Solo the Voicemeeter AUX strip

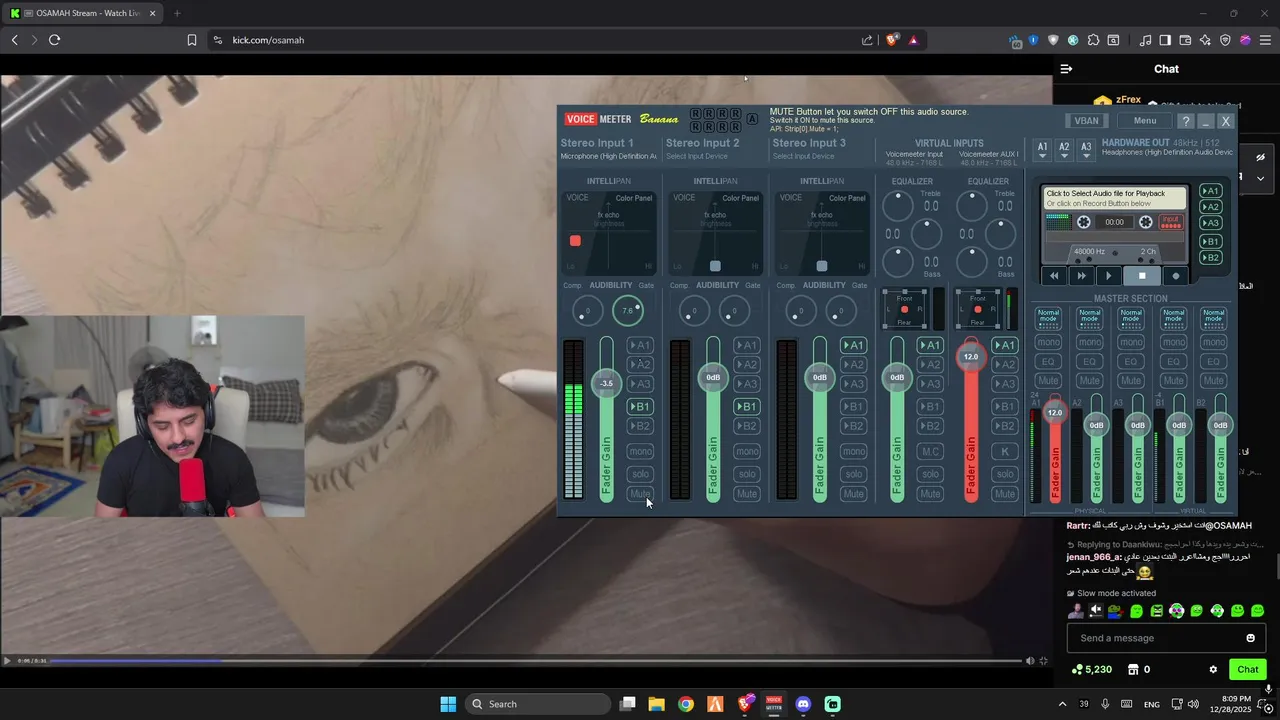(1005, 474)
